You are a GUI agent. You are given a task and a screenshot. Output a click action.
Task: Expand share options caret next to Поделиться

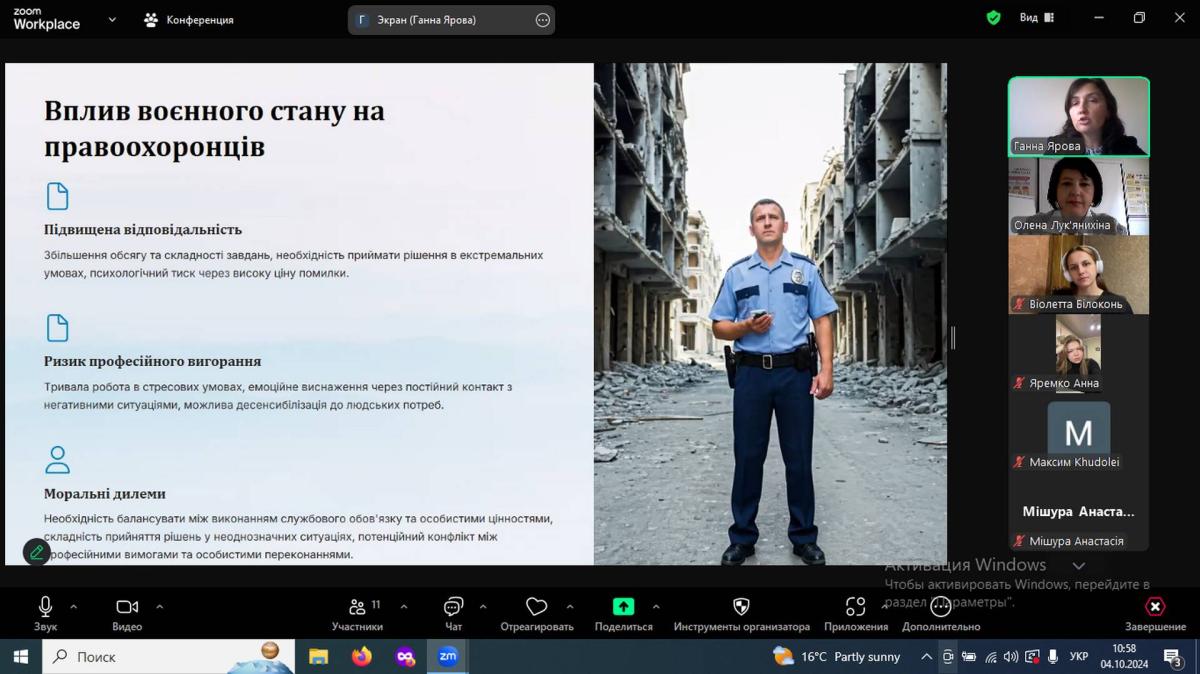656,606
